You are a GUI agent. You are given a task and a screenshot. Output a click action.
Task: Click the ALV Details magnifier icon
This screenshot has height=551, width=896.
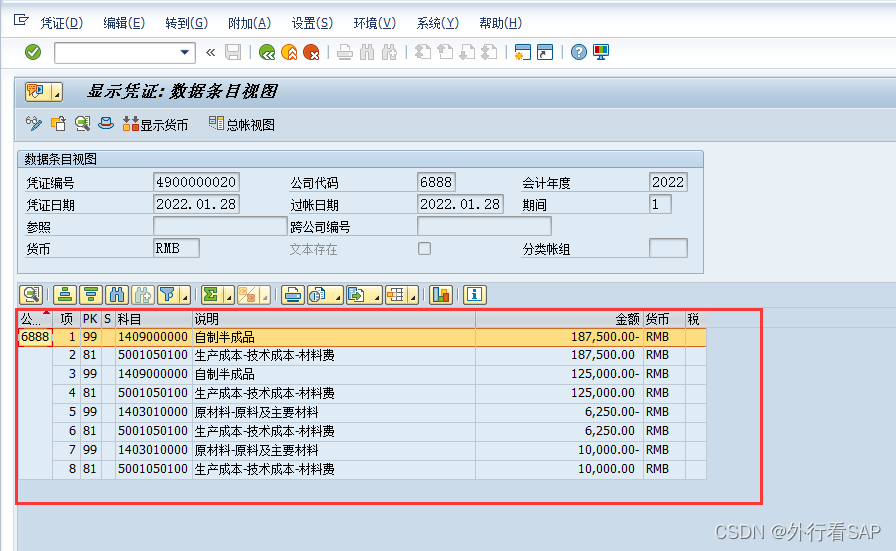31,295
